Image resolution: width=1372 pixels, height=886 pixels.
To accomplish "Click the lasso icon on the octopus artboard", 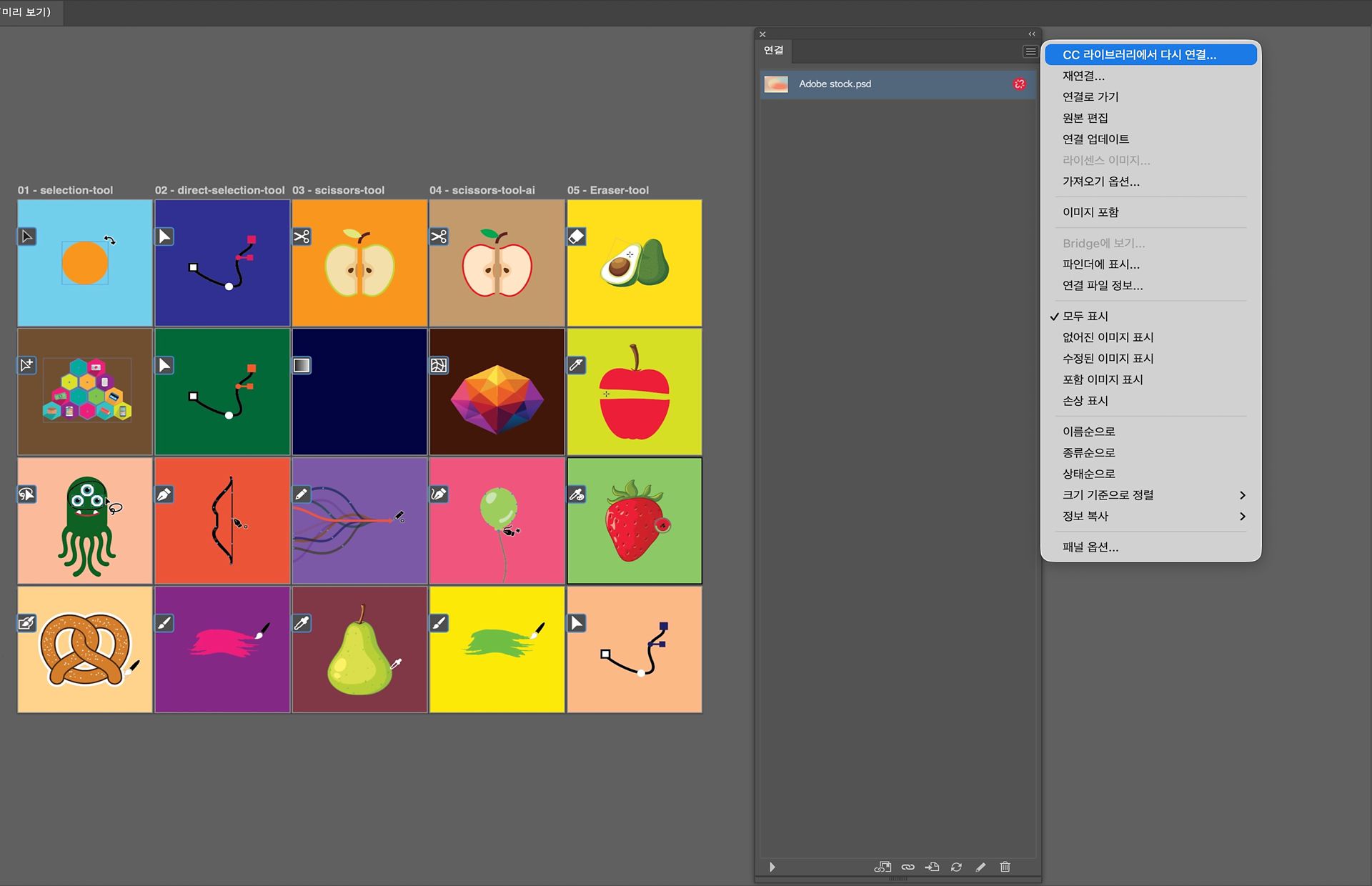I will pos(27,494).
